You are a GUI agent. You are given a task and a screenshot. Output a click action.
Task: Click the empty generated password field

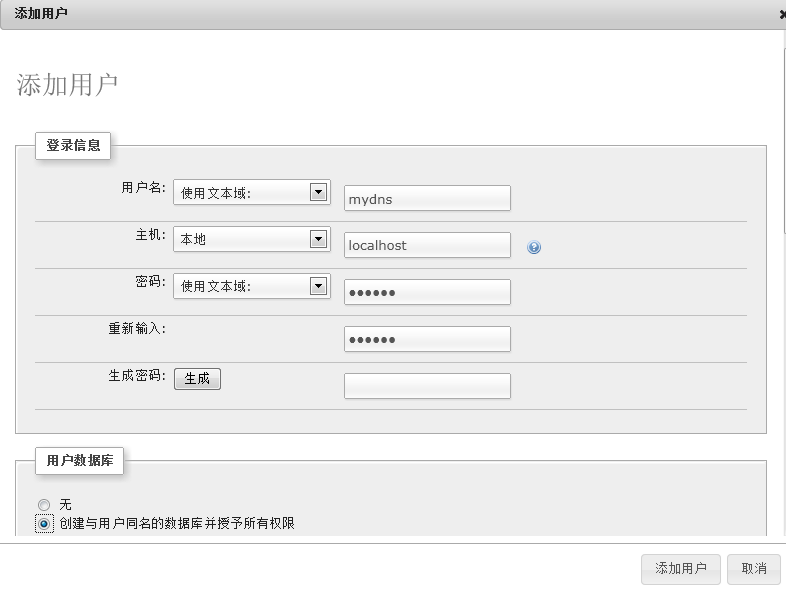[x=427, y=386]
